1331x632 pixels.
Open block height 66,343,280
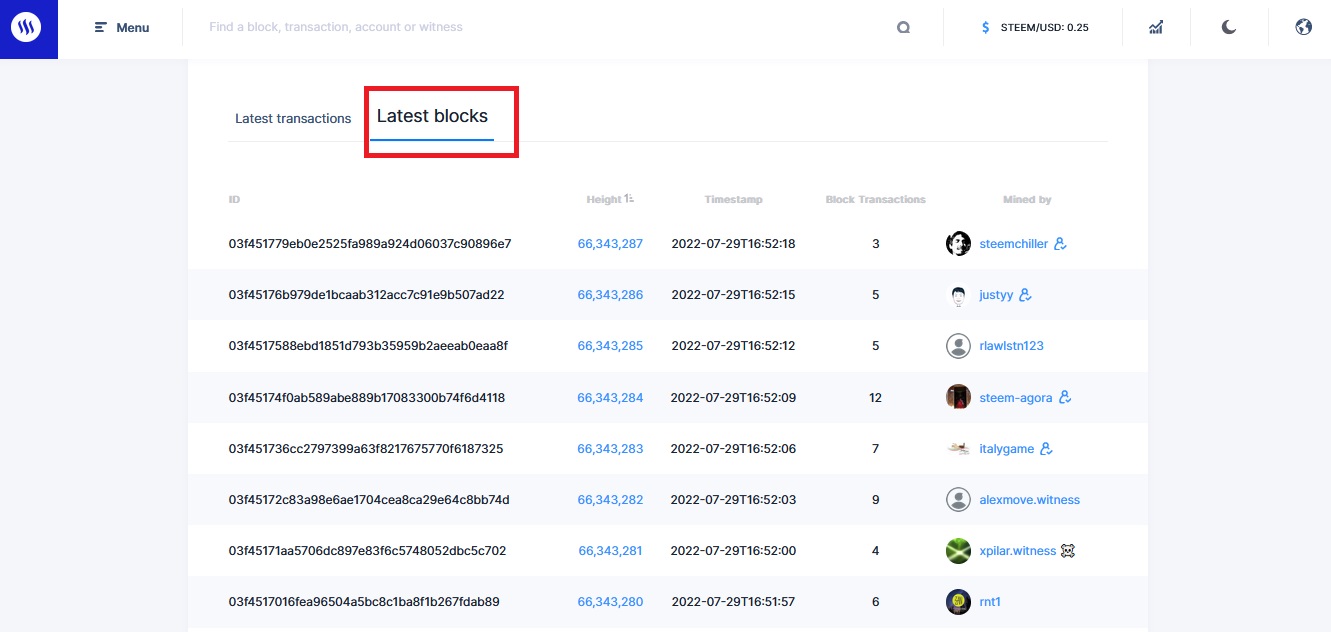(x=610, y=602)
